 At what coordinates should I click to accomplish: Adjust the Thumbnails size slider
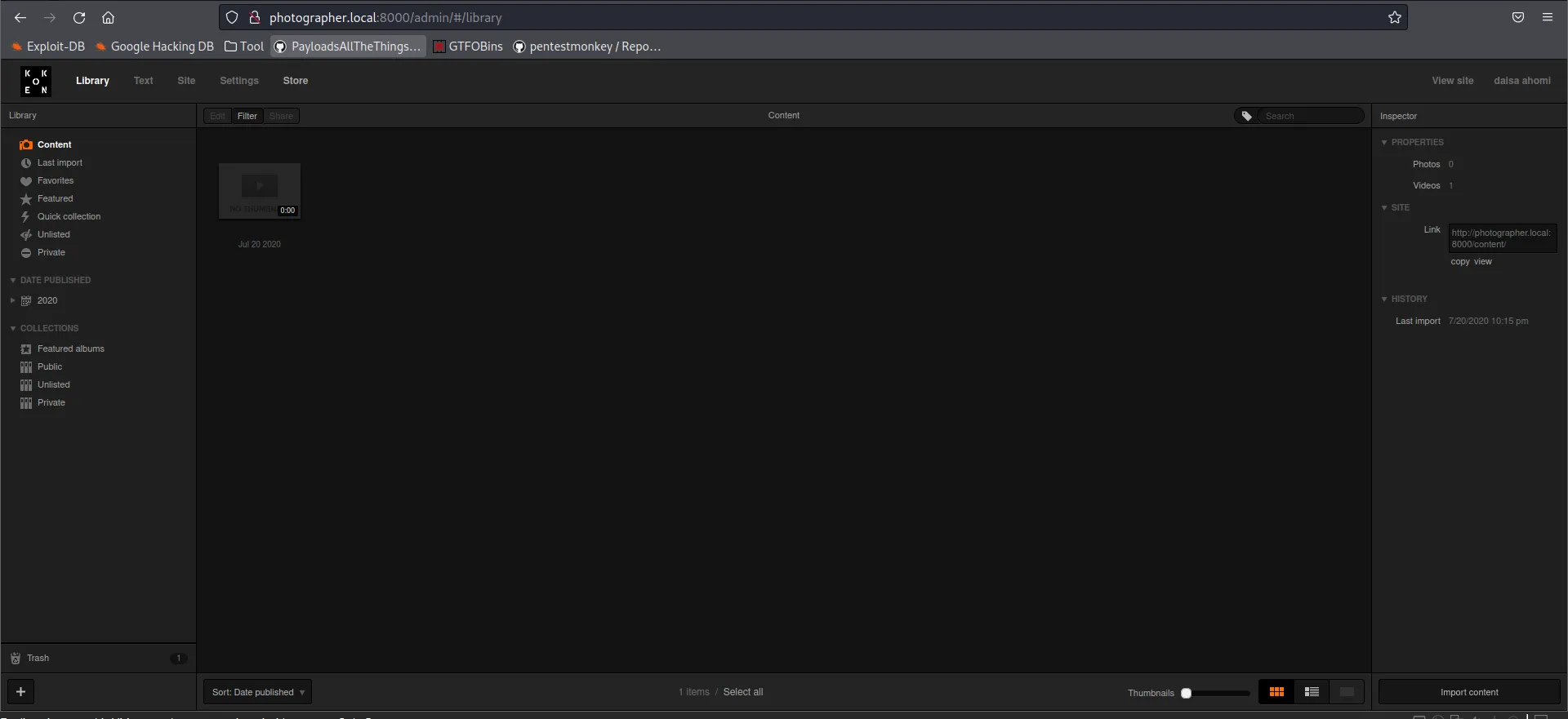coord(1187,693)
